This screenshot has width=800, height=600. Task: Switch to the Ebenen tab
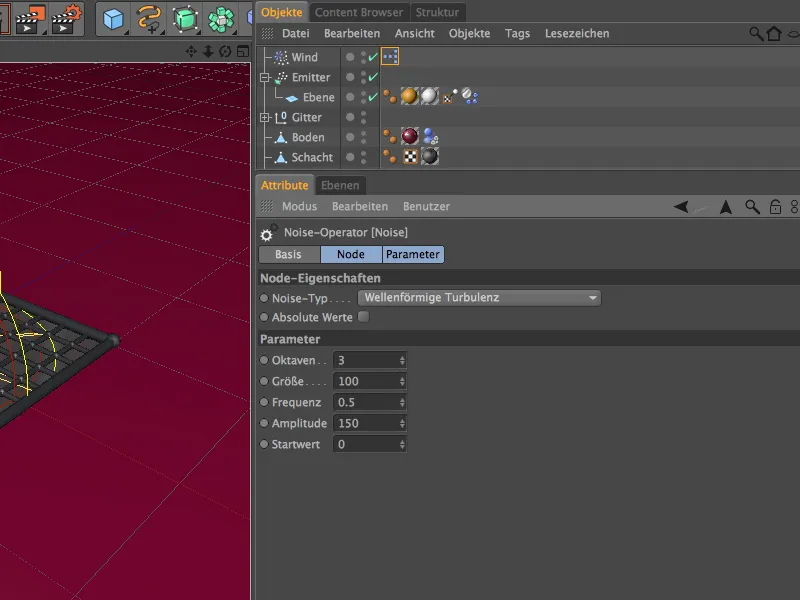tap(340, 185)
